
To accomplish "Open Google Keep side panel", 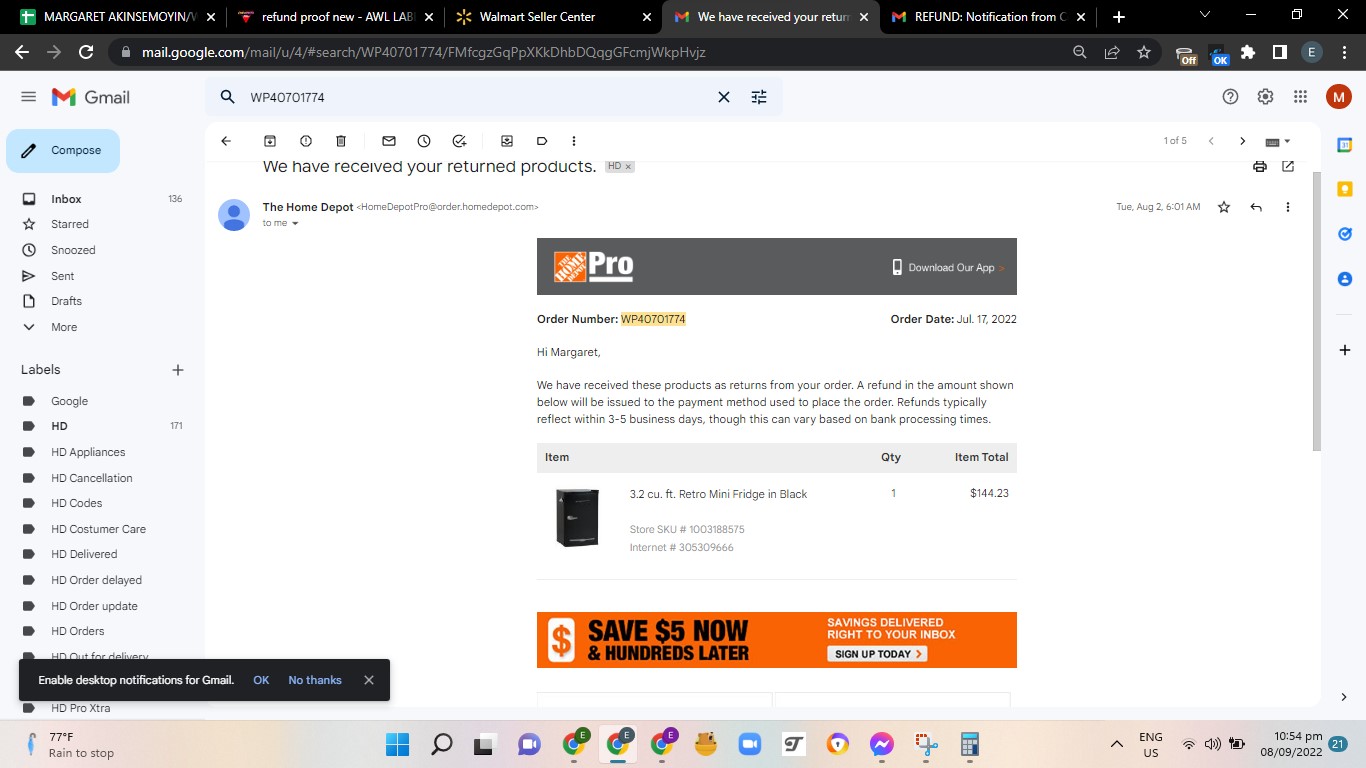I will [1345, 189].
